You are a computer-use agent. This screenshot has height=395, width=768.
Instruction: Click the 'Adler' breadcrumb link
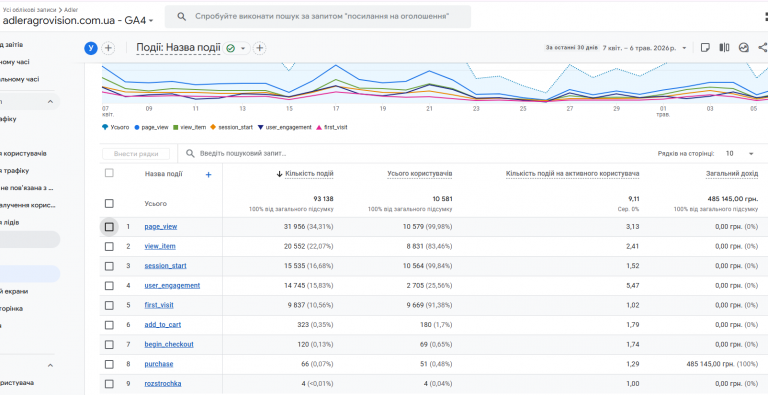pyautogui.click(x=71, y=10)
